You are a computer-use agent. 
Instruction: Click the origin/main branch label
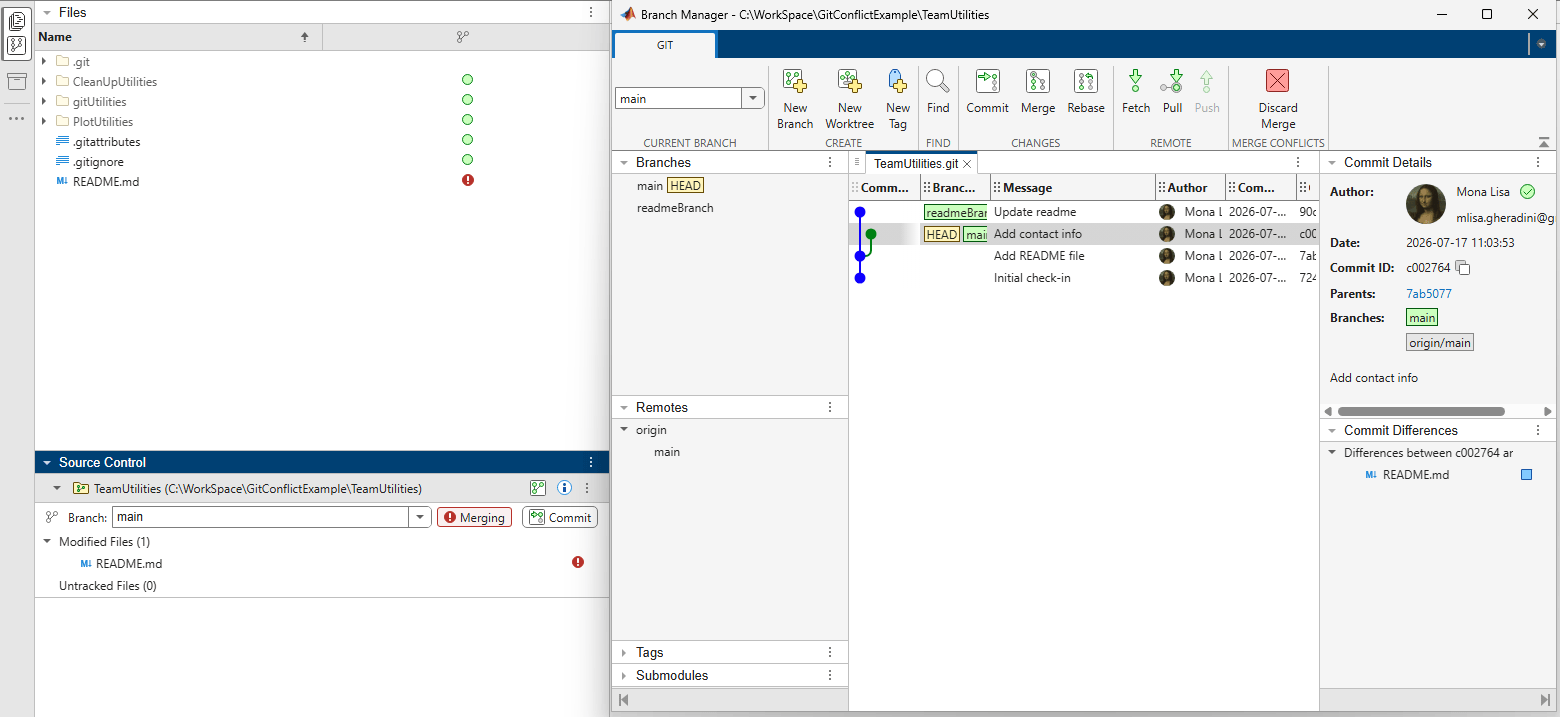[1440, 343]
